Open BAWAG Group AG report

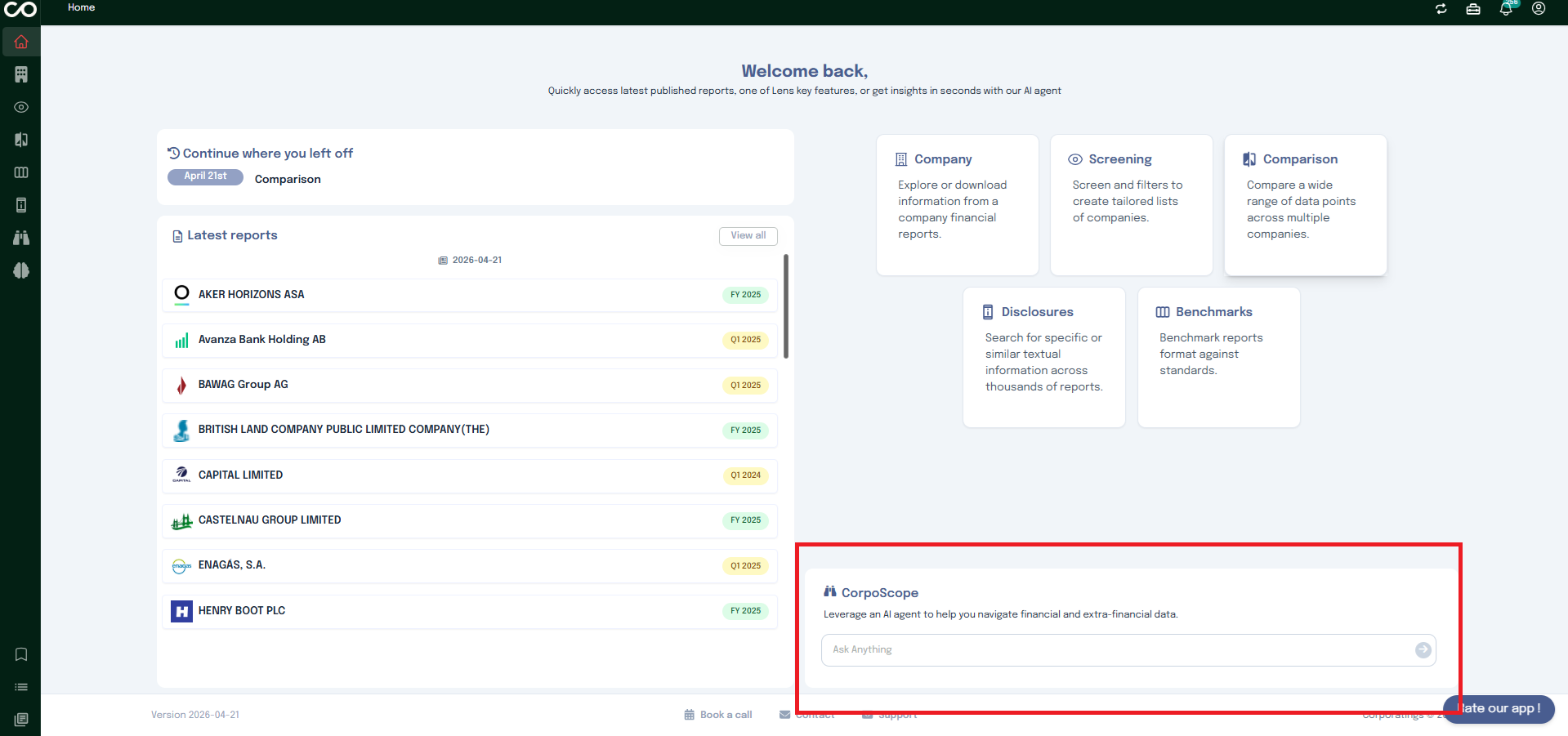click(x=470, y=385)
